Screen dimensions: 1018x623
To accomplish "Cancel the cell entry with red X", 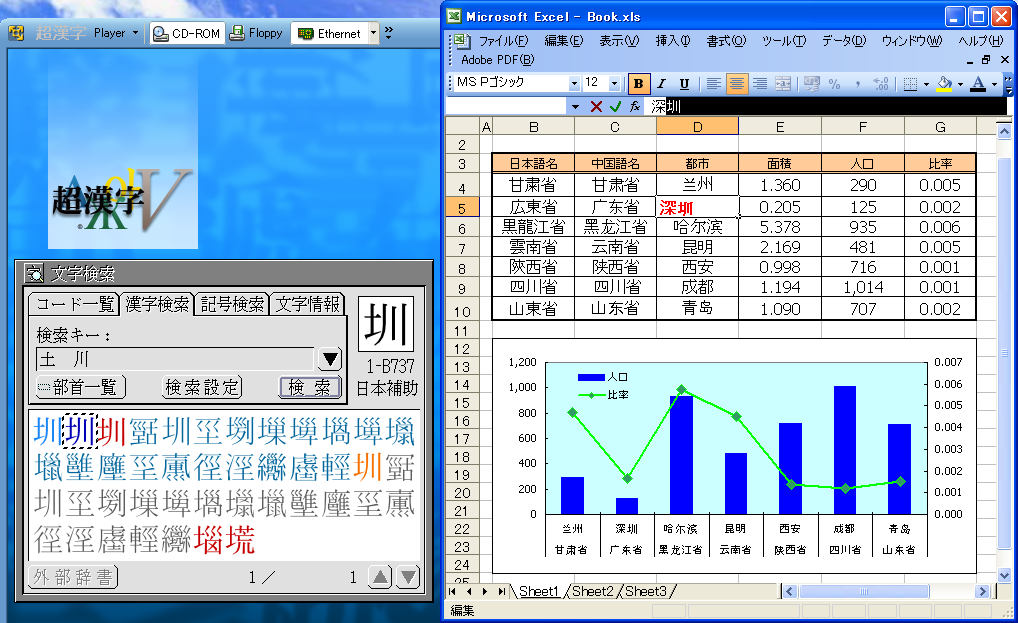I will click(596, 106).
